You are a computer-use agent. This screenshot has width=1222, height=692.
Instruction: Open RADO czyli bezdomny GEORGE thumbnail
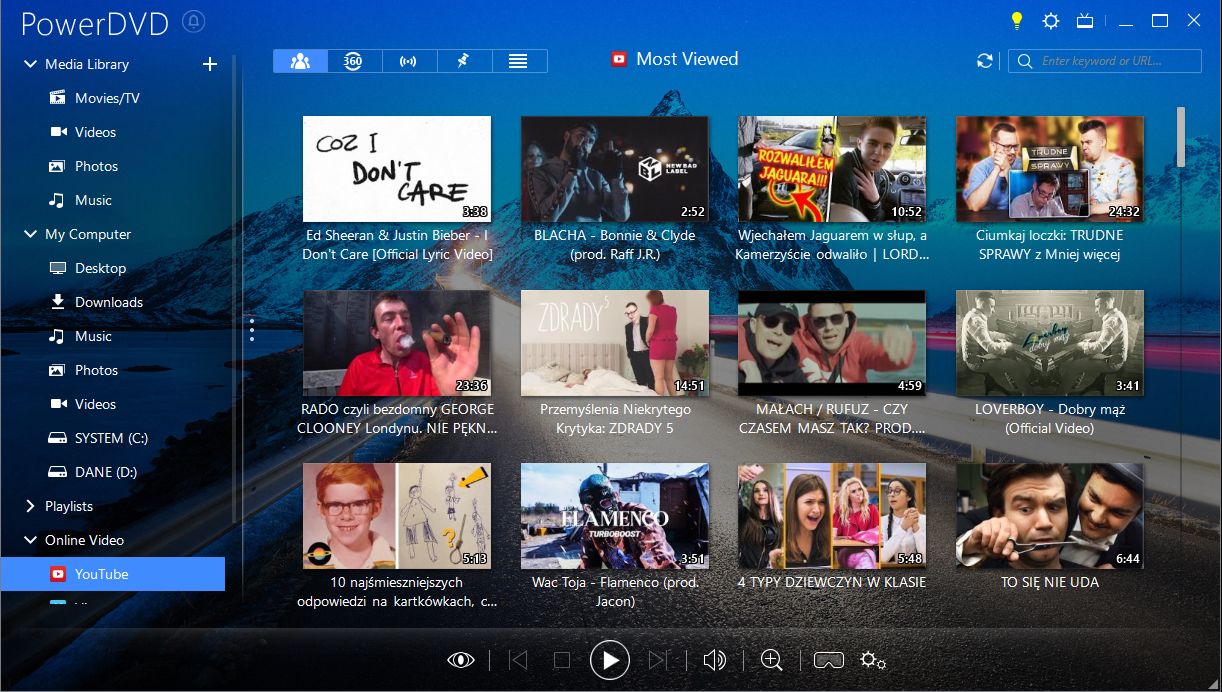pos(397,343)
